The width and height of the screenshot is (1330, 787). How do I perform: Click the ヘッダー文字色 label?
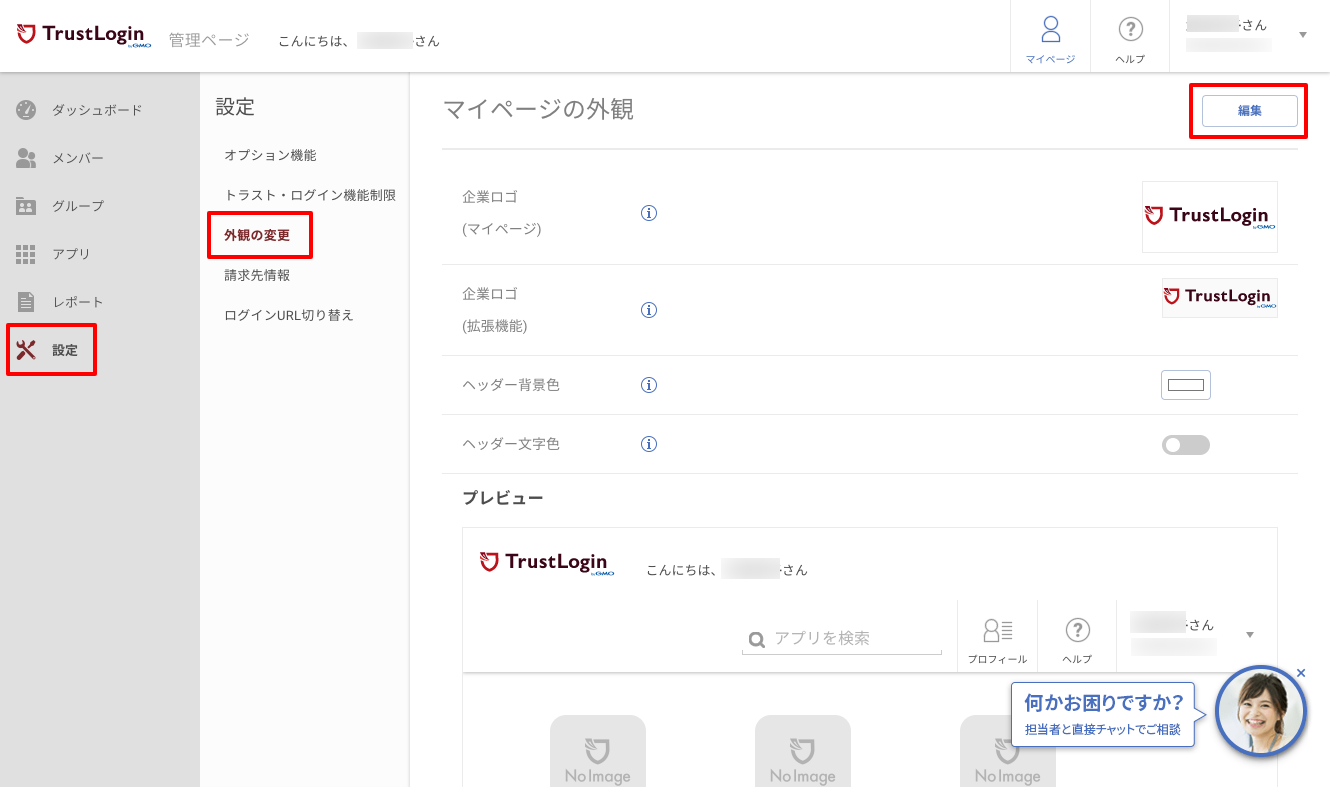[511, 444]
